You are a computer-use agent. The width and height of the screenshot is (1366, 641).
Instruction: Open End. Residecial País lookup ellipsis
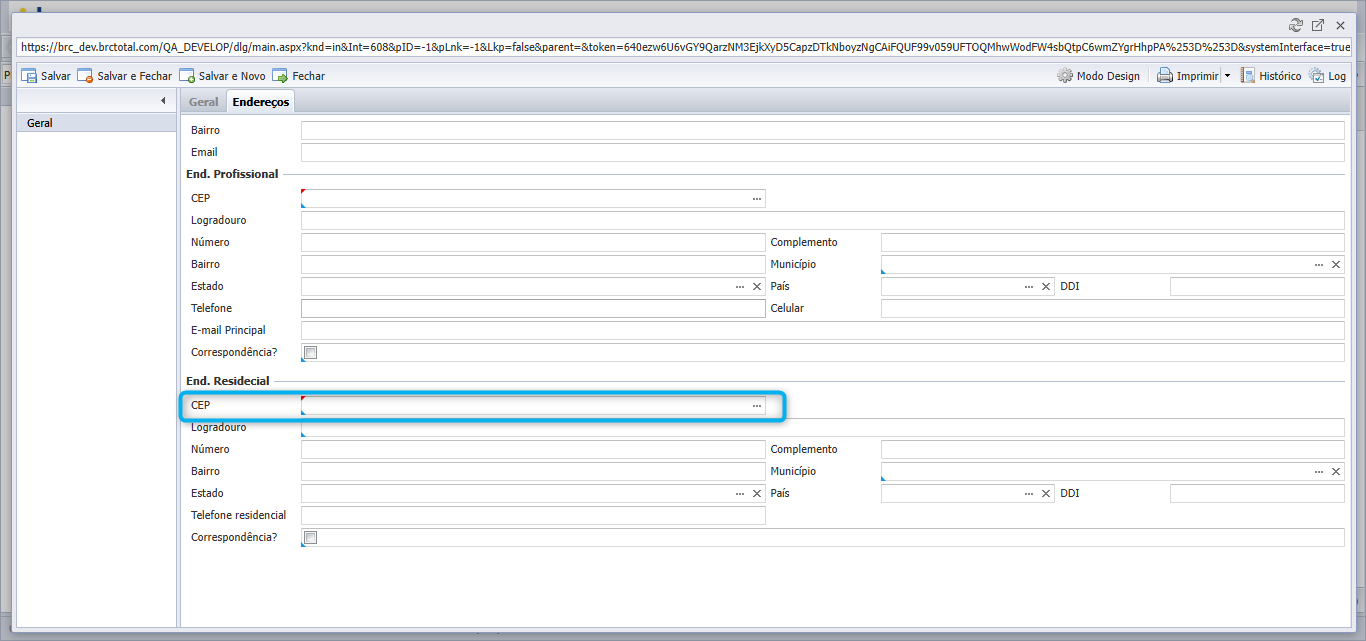coord(1028,493)
